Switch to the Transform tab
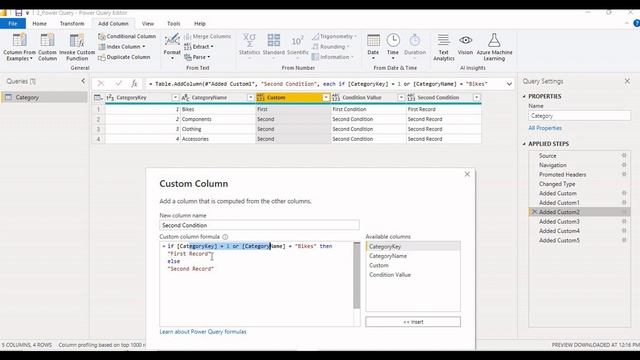The image size is (640, 360). tap(72, 24)
